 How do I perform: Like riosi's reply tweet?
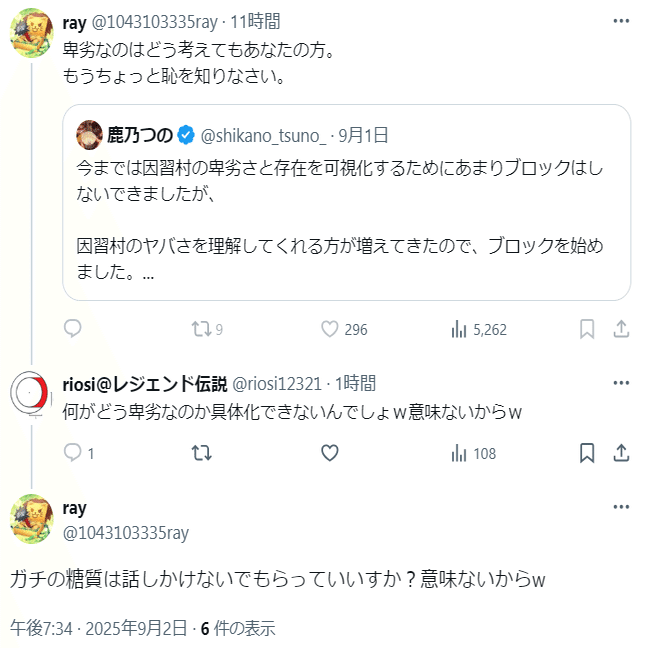330,453
